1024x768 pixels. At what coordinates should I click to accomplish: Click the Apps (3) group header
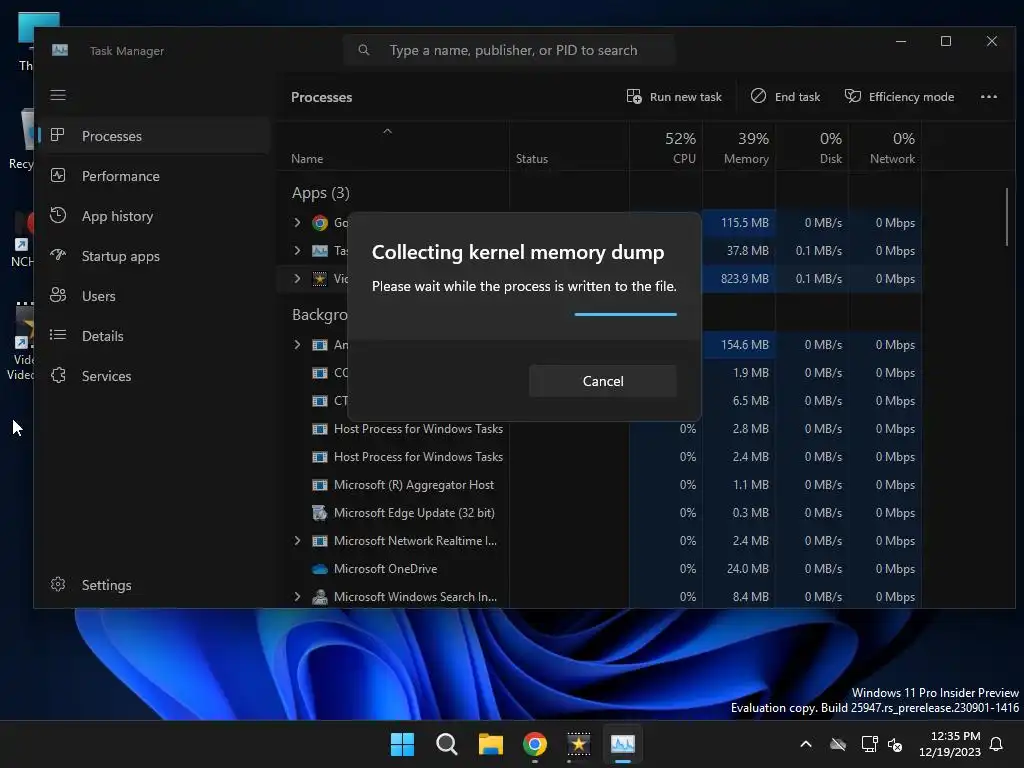coord(320,193)
